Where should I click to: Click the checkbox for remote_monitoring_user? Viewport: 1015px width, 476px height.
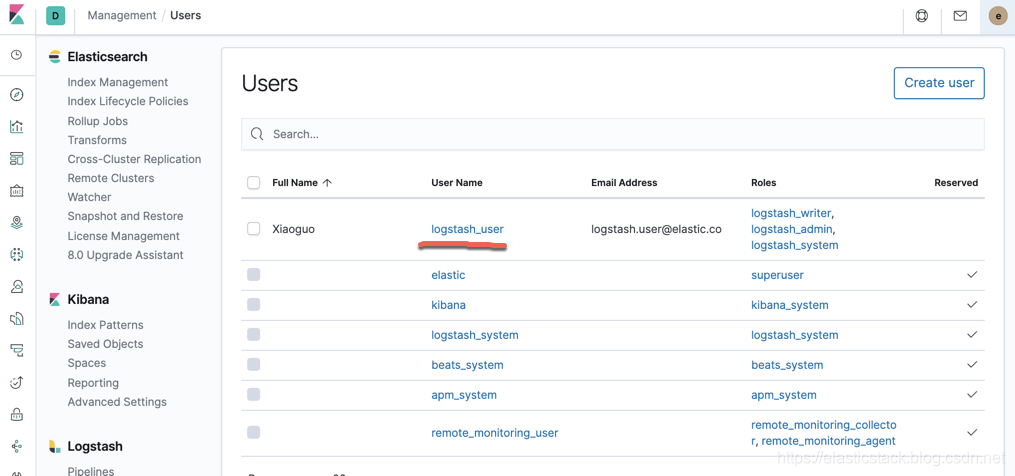(254, 433)
